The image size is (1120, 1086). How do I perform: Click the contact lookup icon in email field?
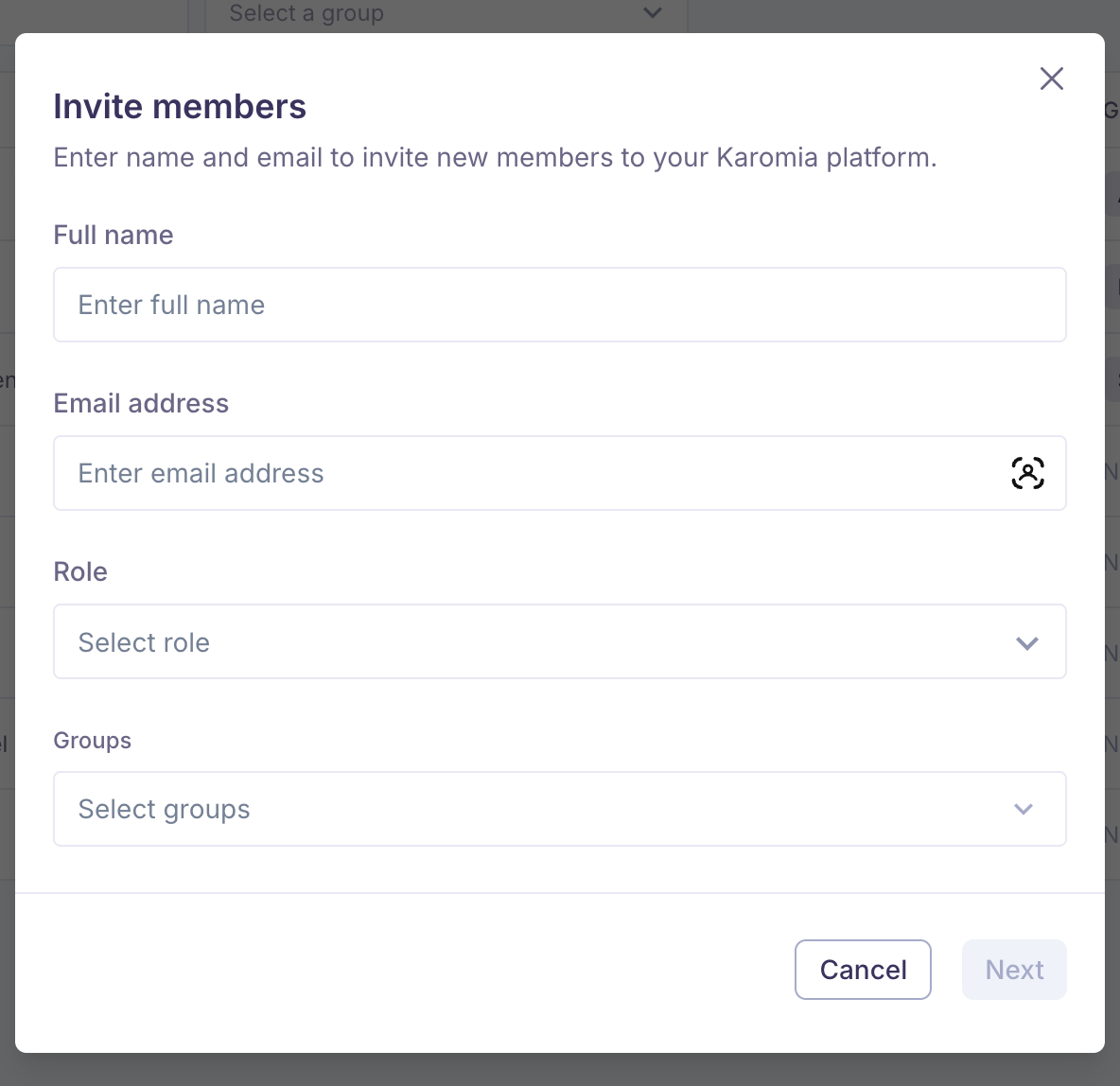pos(1028,473)
